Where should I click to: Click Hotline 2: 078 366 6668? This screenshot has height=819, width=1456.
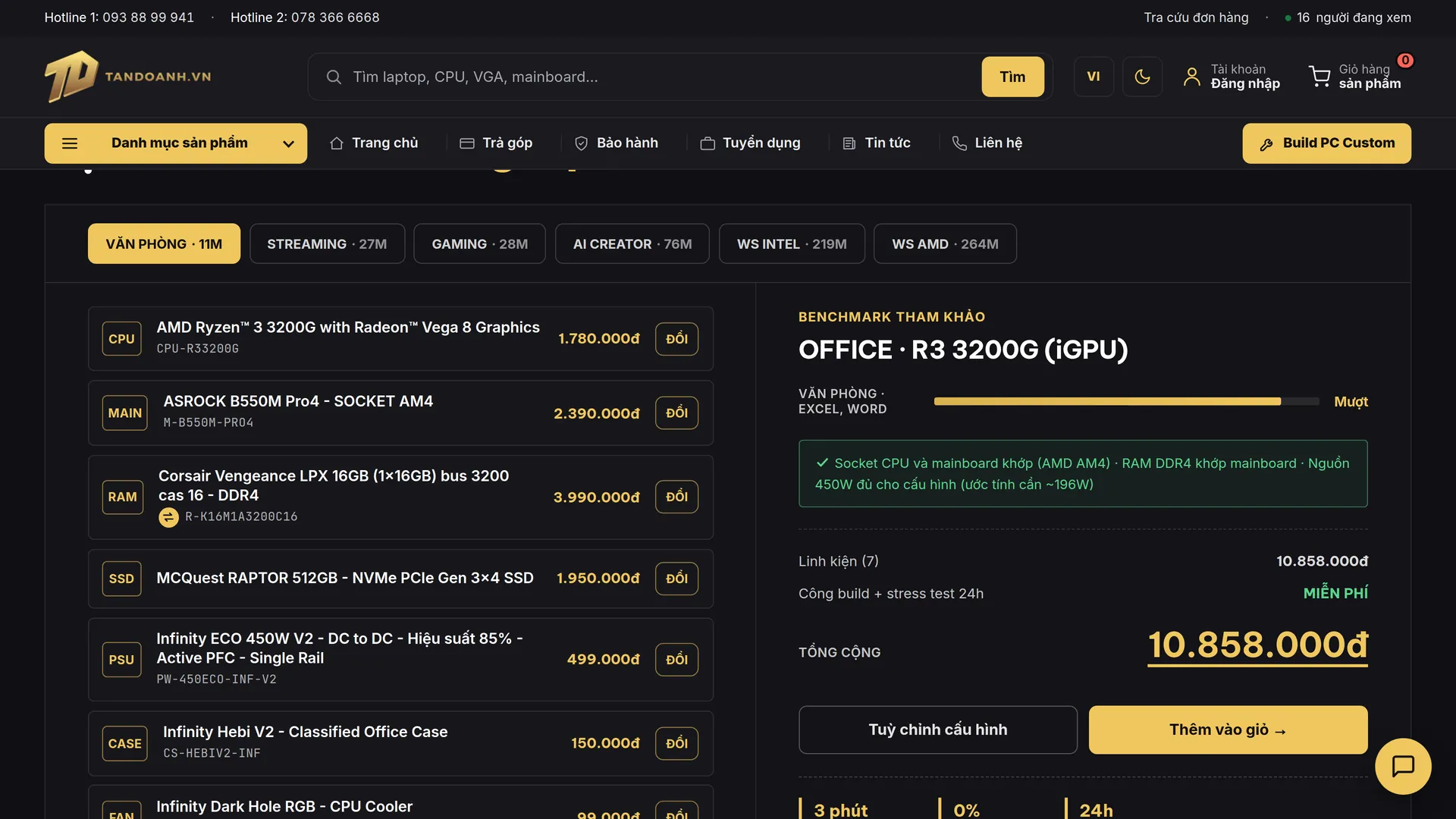pyautogui.click(x=305, y=17)
